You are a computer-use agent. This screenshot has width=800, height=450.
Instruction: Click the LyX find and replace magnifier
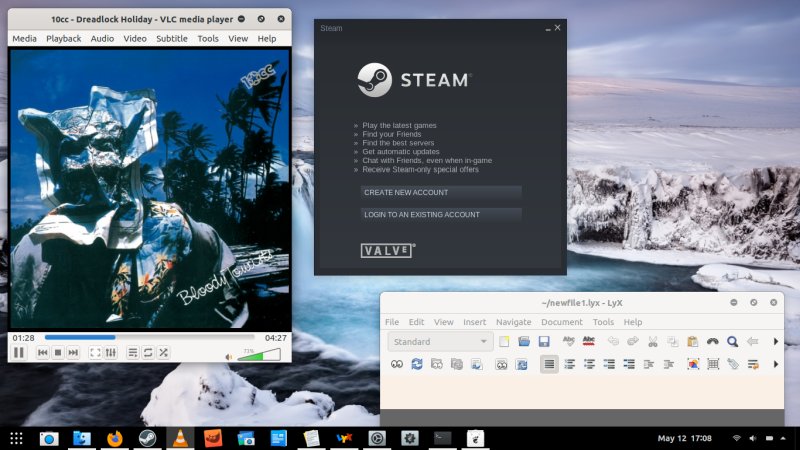pyautogui.click(x=732, y=341)
